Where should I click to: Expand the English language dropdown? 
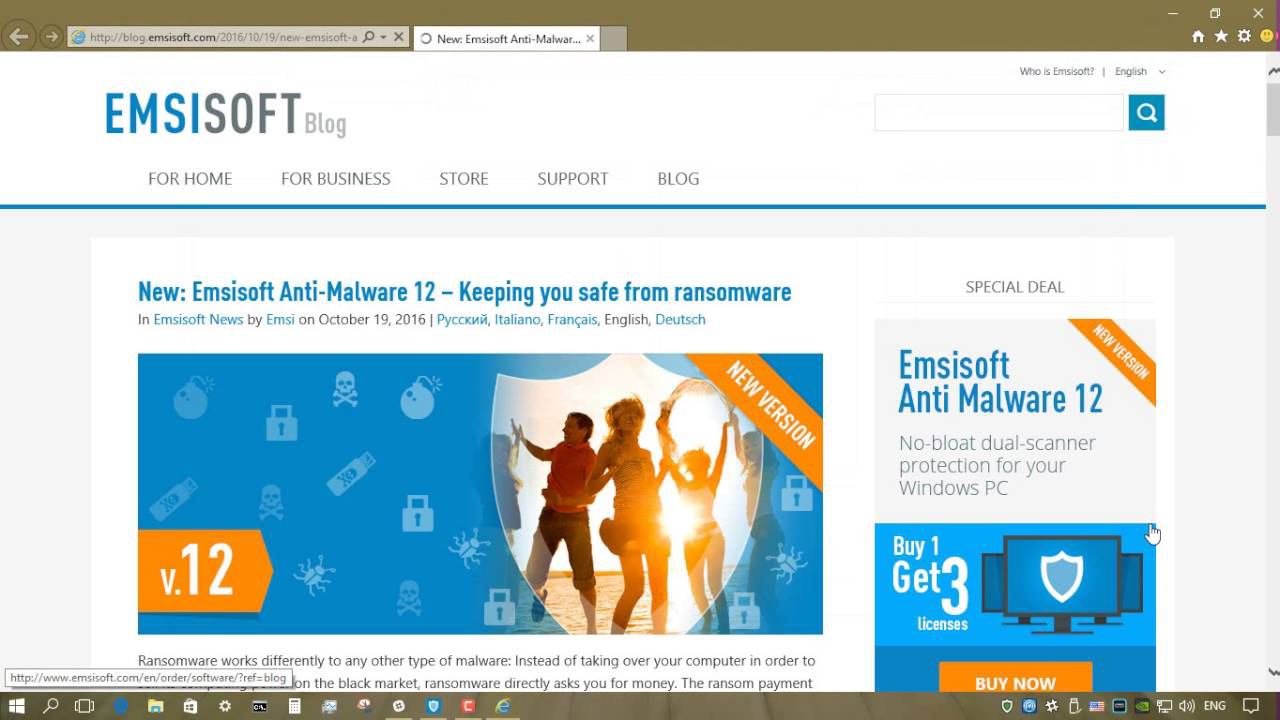(x=1140, y=71)
